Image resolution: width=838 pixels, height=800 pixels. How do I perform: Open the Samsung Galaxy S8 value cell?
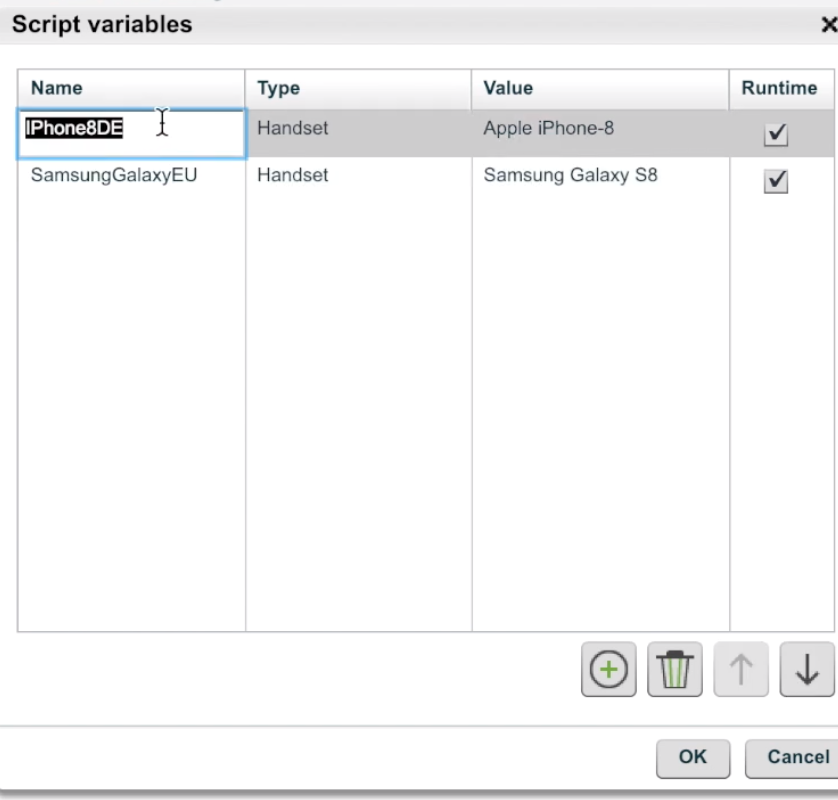tap(599, 176)
